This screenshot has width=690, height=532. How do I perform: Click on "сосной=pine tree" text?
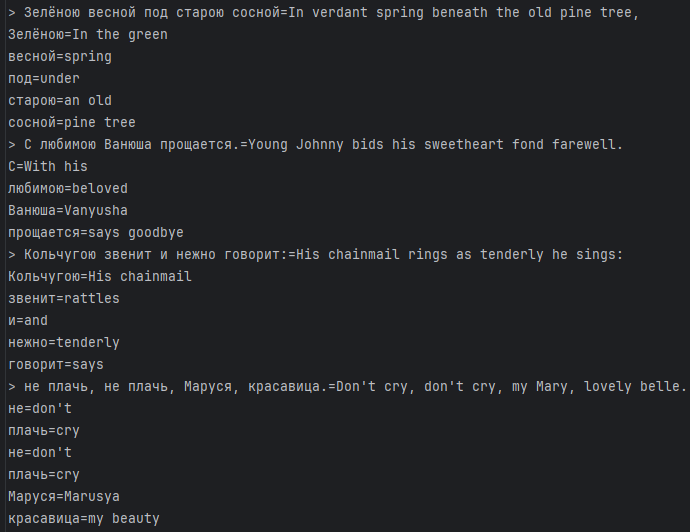pos(72,122)
